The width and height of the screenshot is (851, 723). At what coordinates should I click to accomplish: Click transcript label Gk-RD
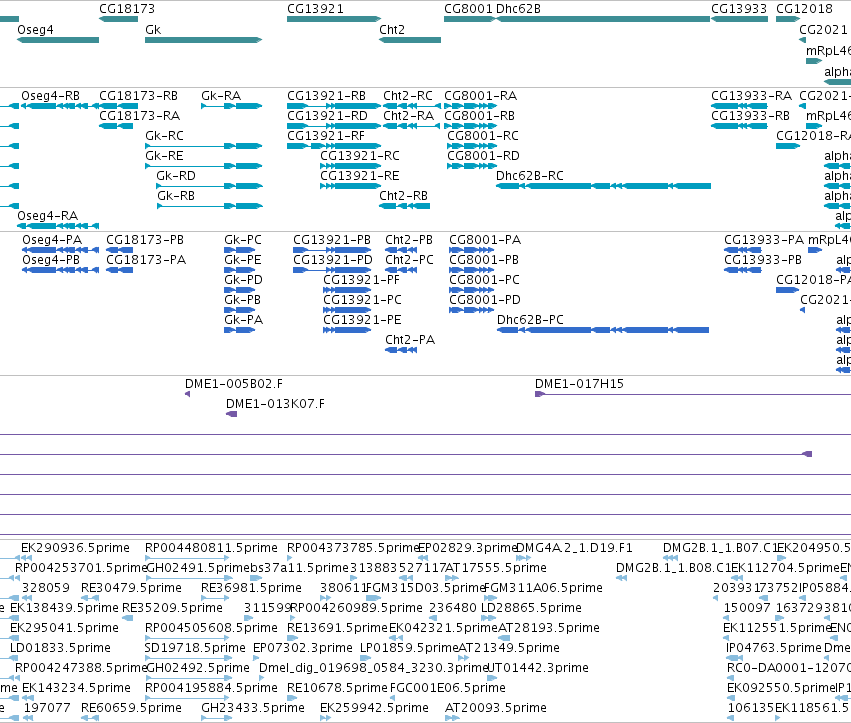176,176
